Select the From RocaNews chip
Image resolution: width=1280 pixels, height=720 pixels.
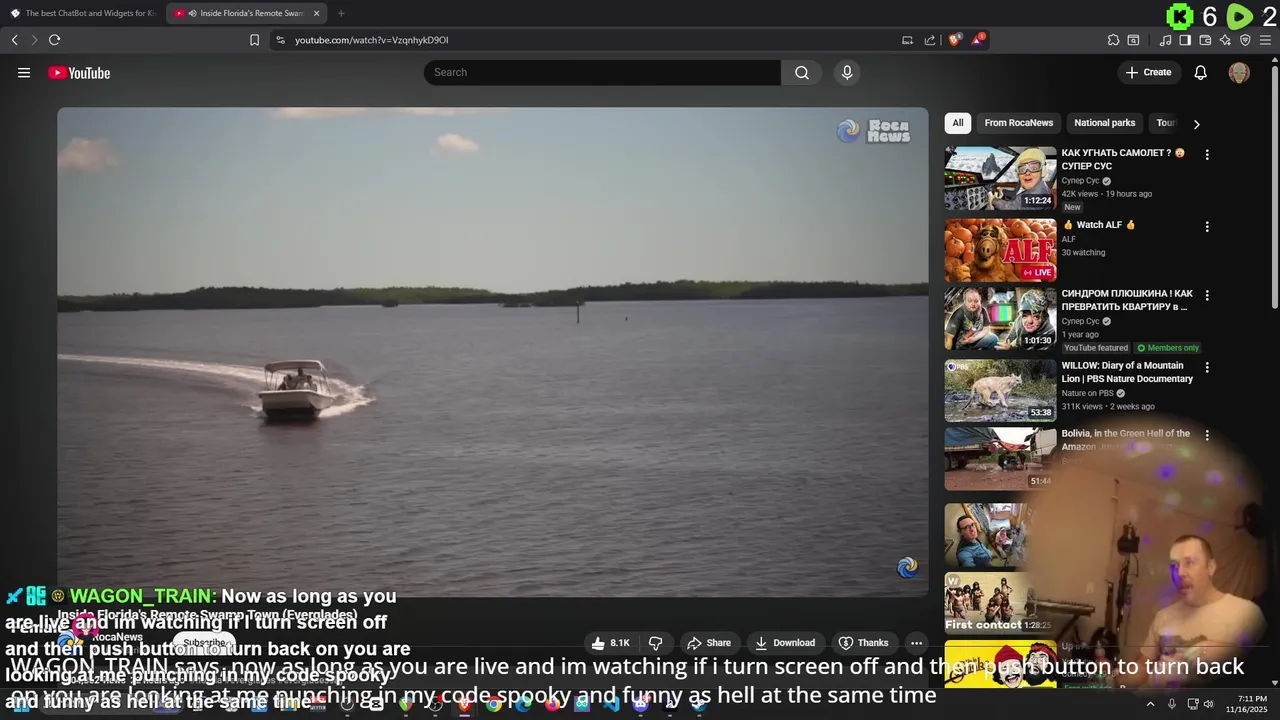(x=1018, y=123)
